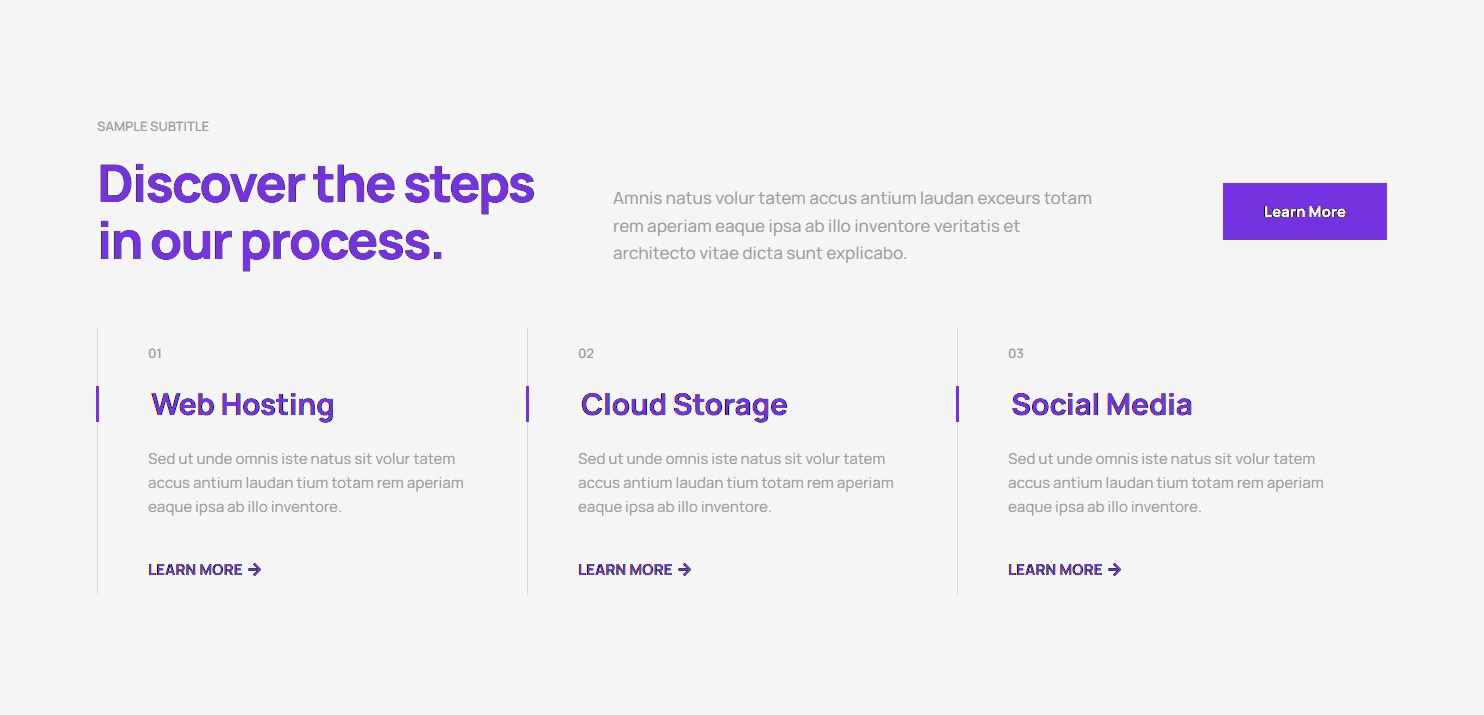Click the SAMPLE SUBTITLE text
This screenshot has height=715, width=1484.
point(153,127)
